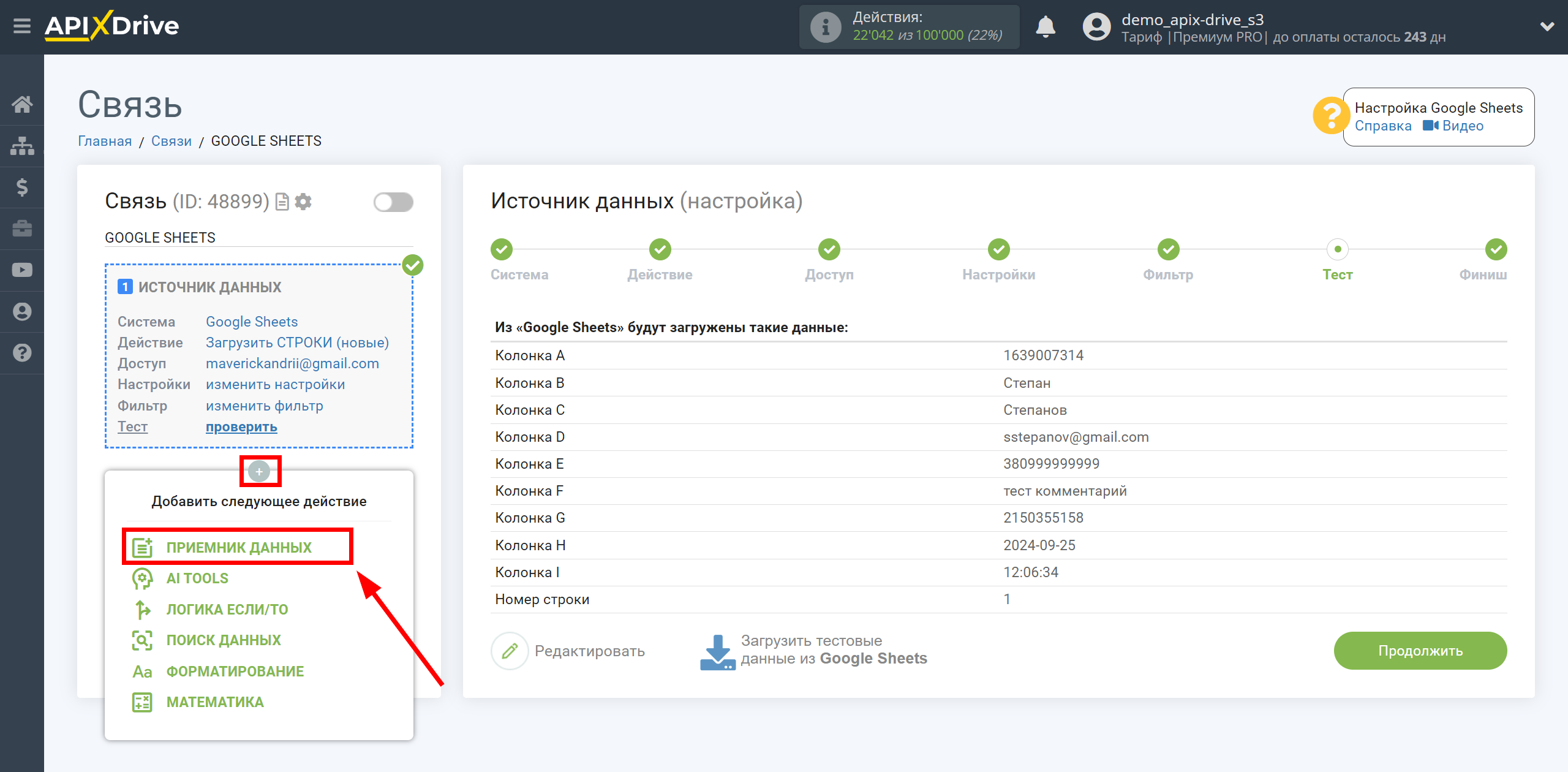Click the Продолжить button
Viewport: 1568px width, 772px height.
click(x=1420, y=651)
